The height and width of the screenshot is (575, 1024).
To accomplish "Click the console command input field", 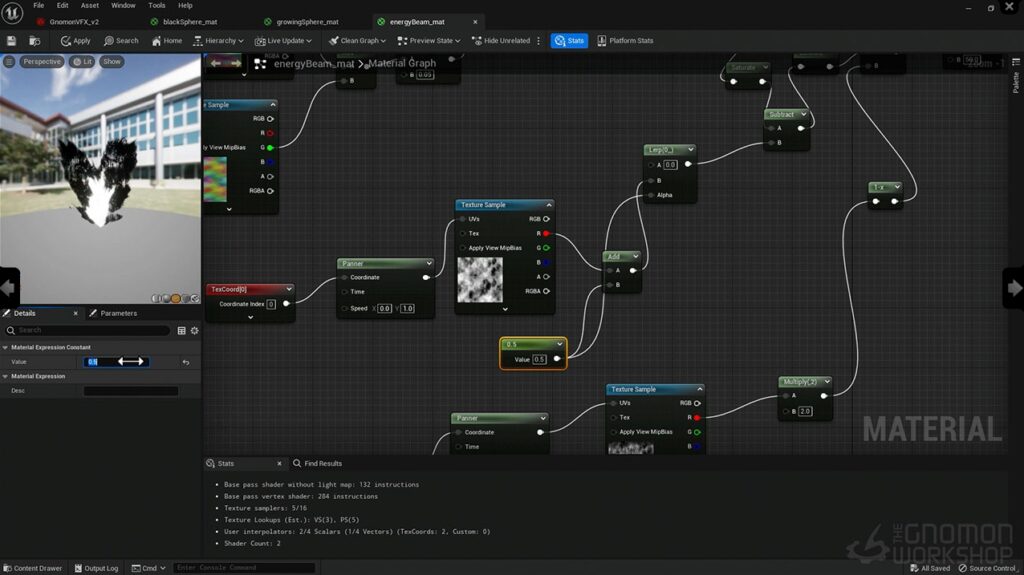I will coord(244,567).
